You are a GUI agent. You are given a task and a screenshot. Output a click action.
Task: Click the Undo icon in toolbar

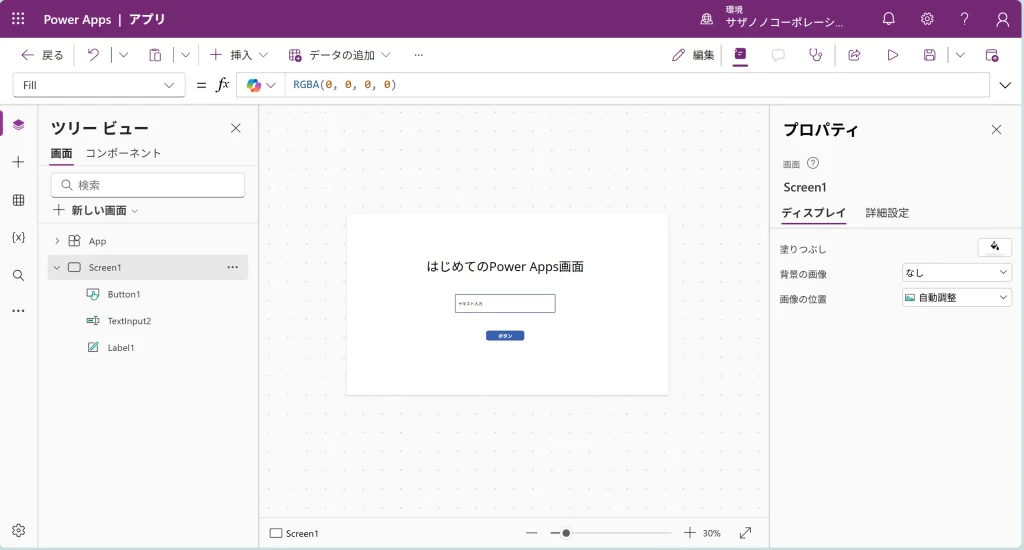(93, 55)
